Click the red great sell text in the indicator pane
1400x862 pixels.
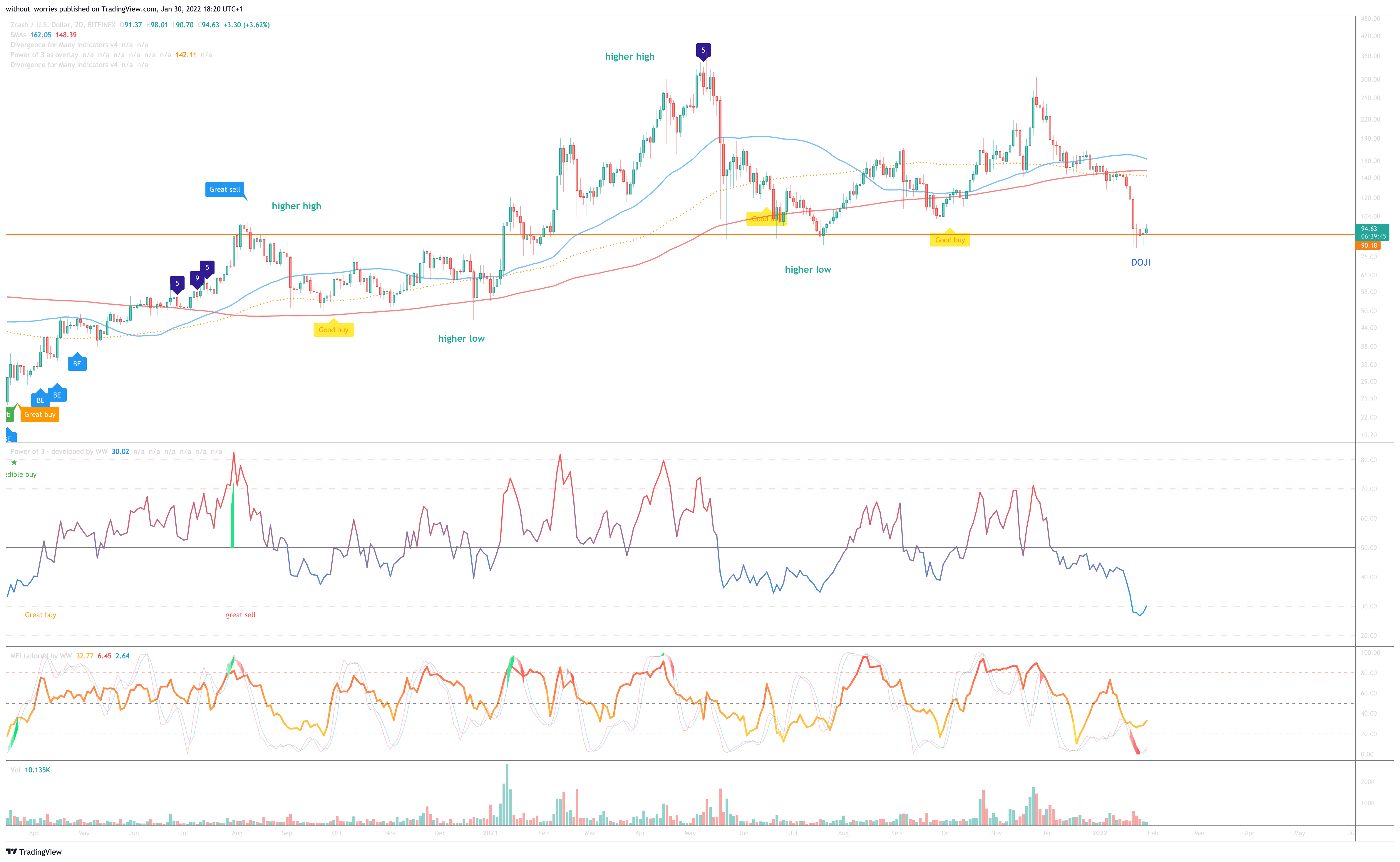(x=241, y=615)
